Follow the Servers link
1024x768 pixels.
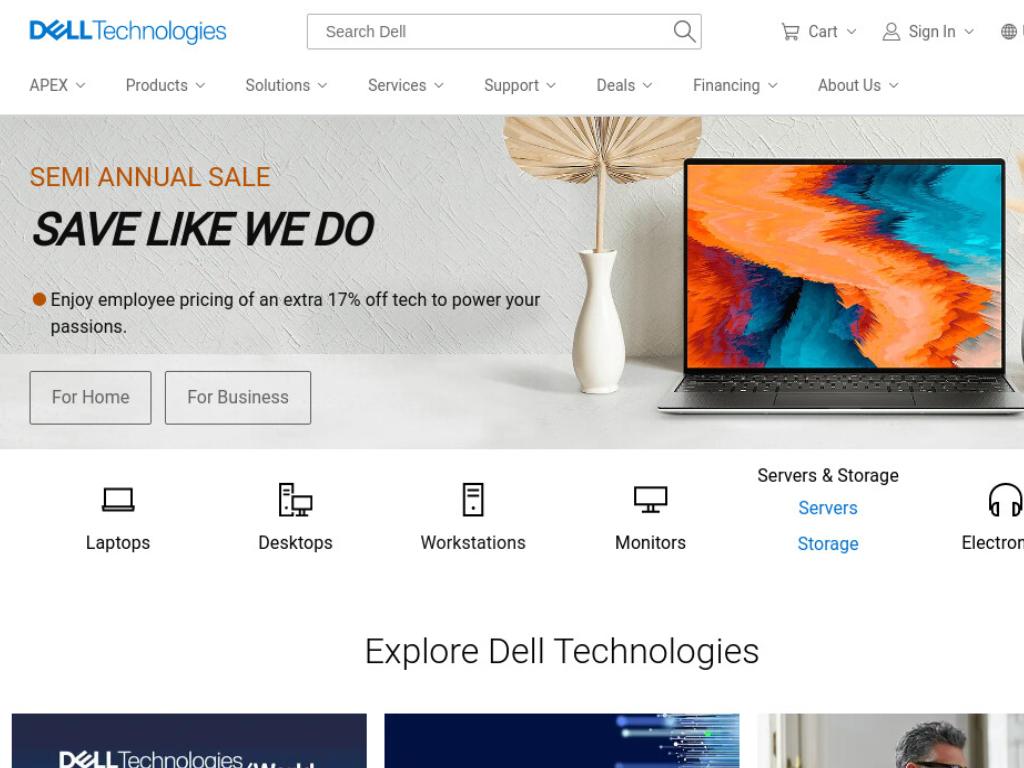coord(827,508)
